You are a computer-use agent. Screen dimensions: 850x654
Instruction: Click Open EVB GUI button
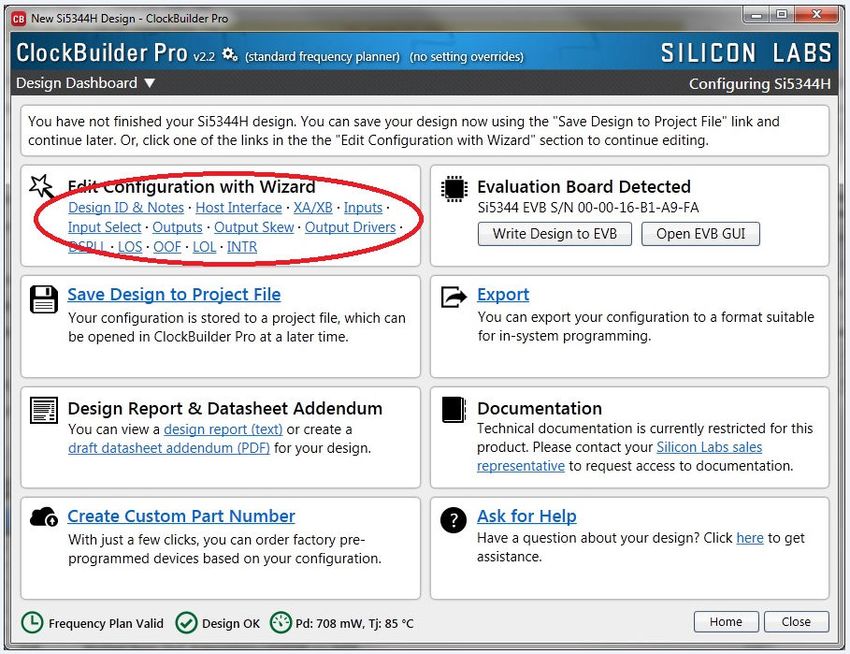[700, 234]
